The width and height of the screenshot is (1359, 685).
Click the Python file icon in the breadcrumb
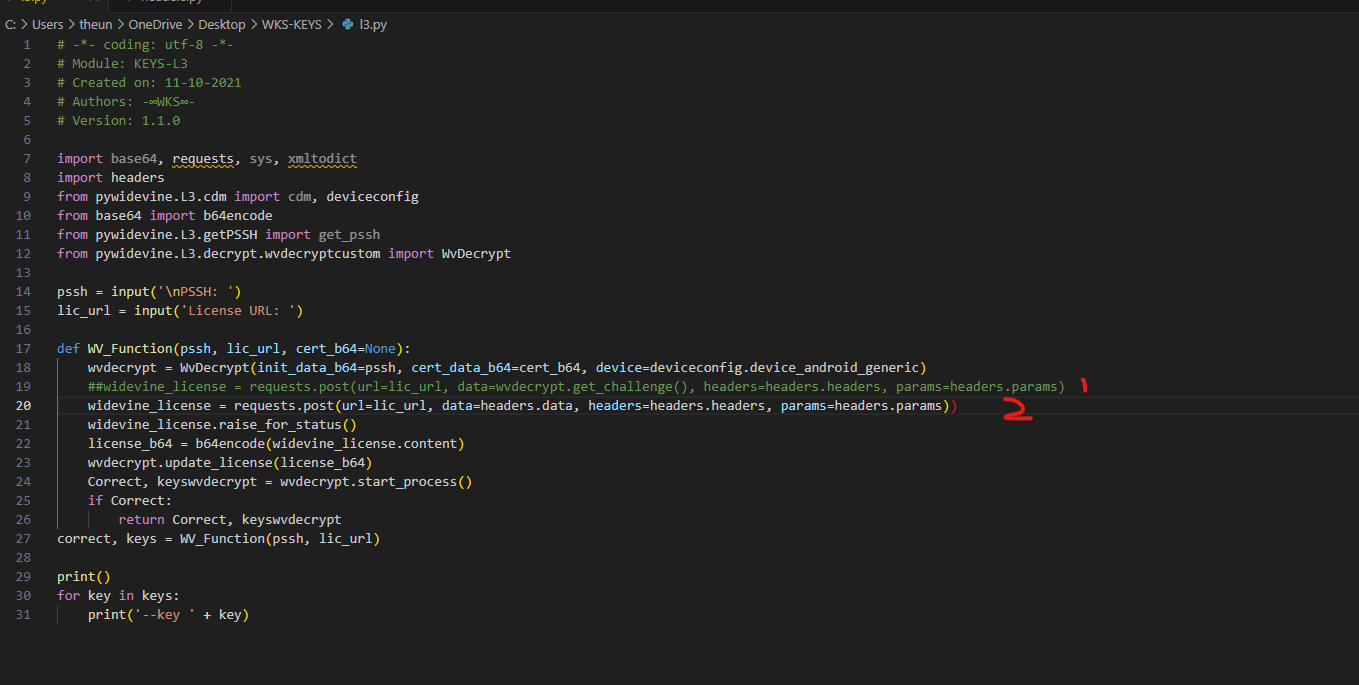(348, 24)
